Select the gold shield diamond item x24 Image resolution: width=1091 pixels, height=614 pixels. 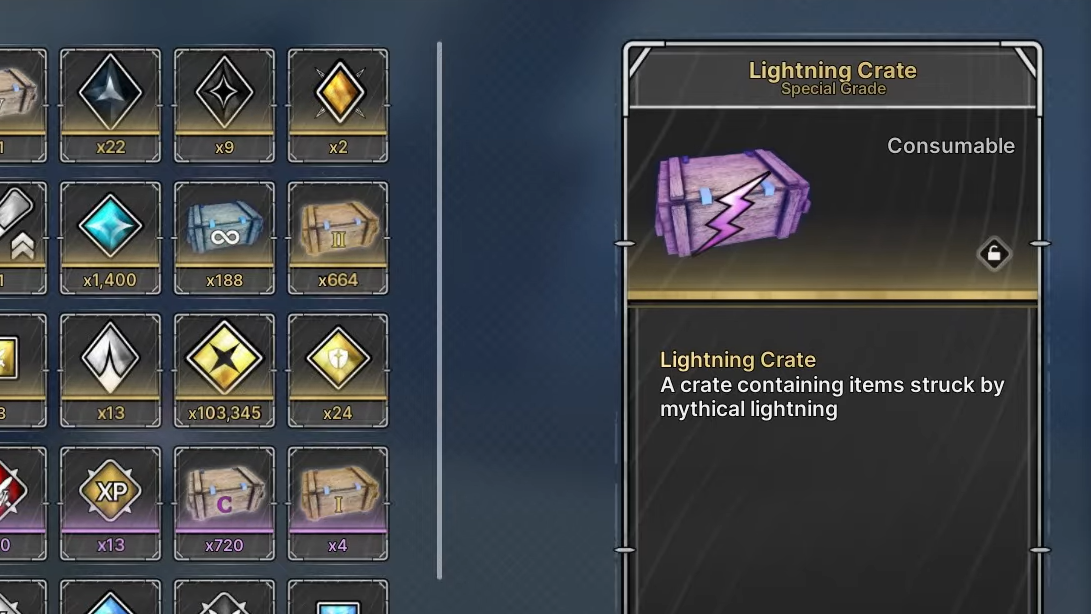(338, 370)
